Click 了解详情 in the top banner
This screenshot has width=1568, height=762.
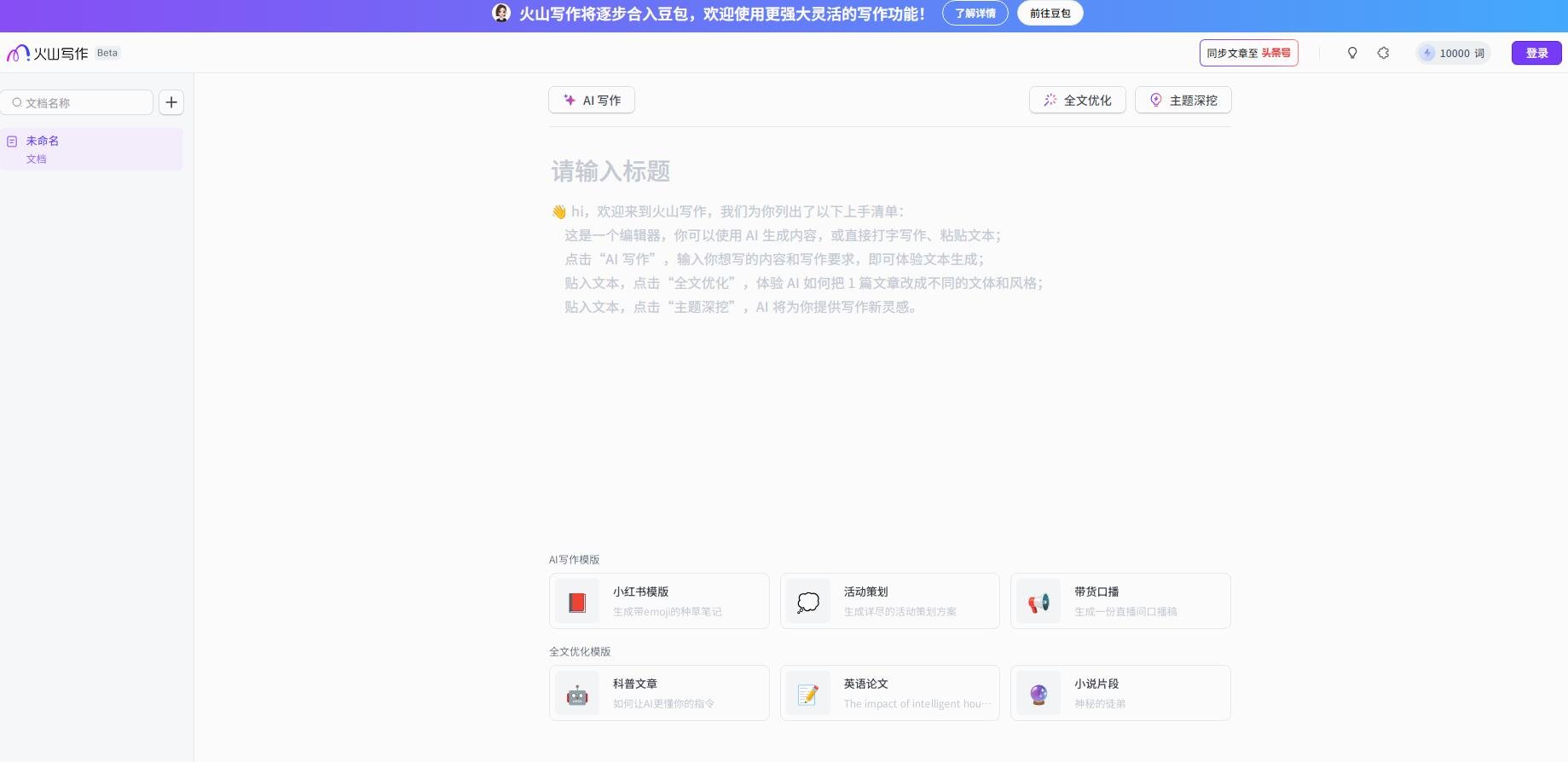click(975, 13)
